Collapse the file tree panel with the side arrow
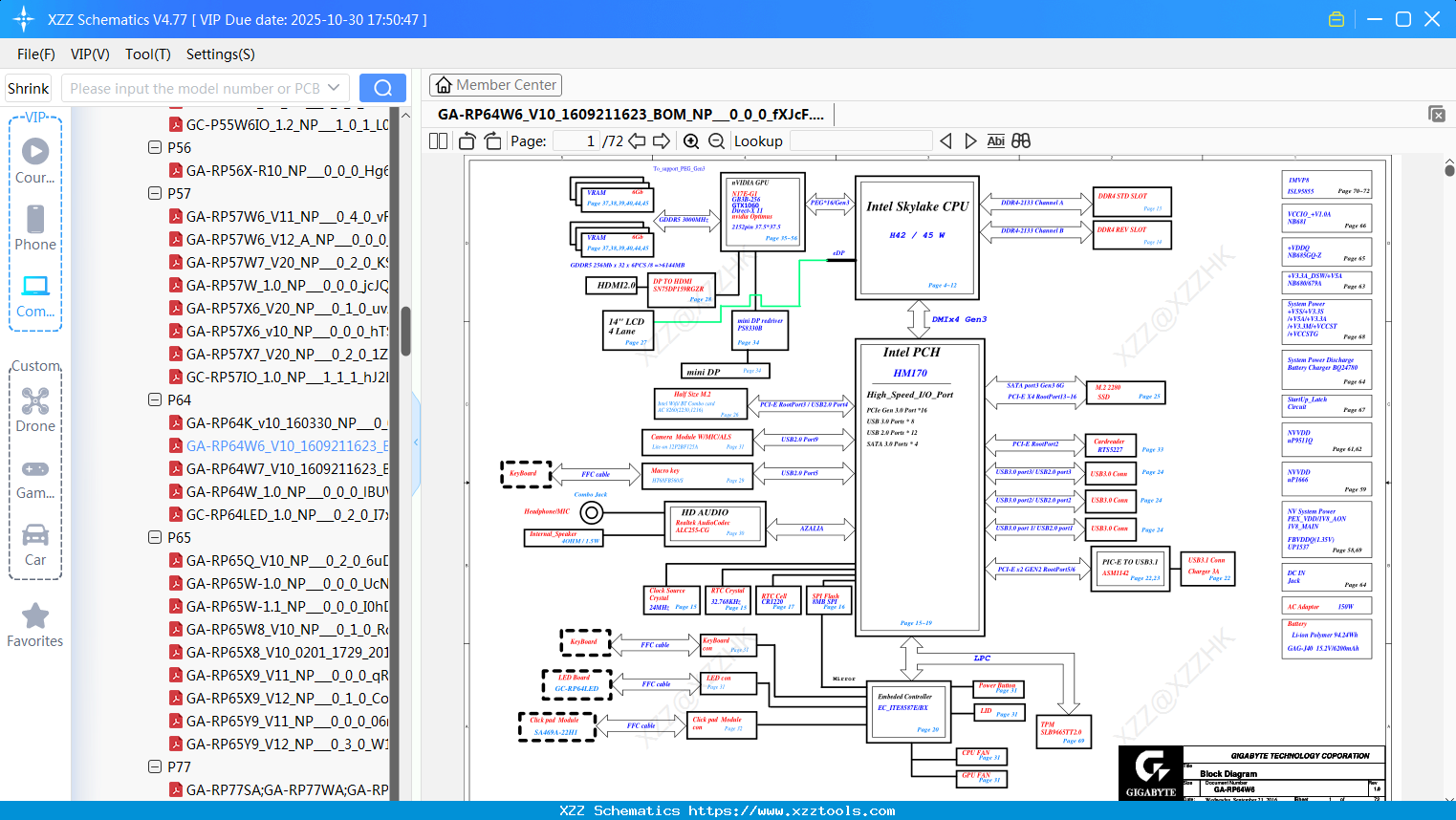Screen dimensions: 1456x820 click(x=416, y=442)
